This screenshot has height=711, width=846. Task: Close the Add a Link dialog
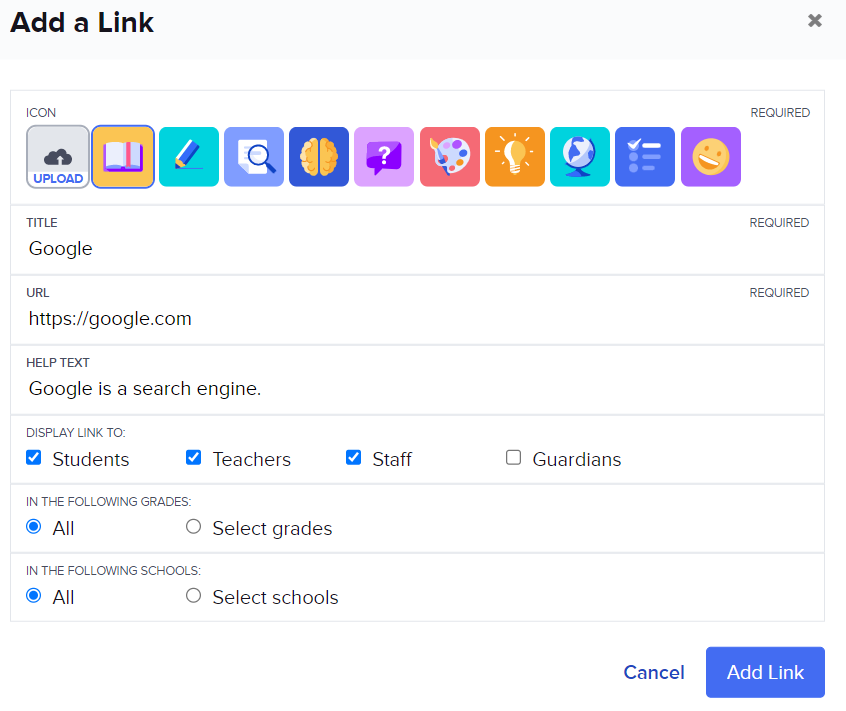815,21
